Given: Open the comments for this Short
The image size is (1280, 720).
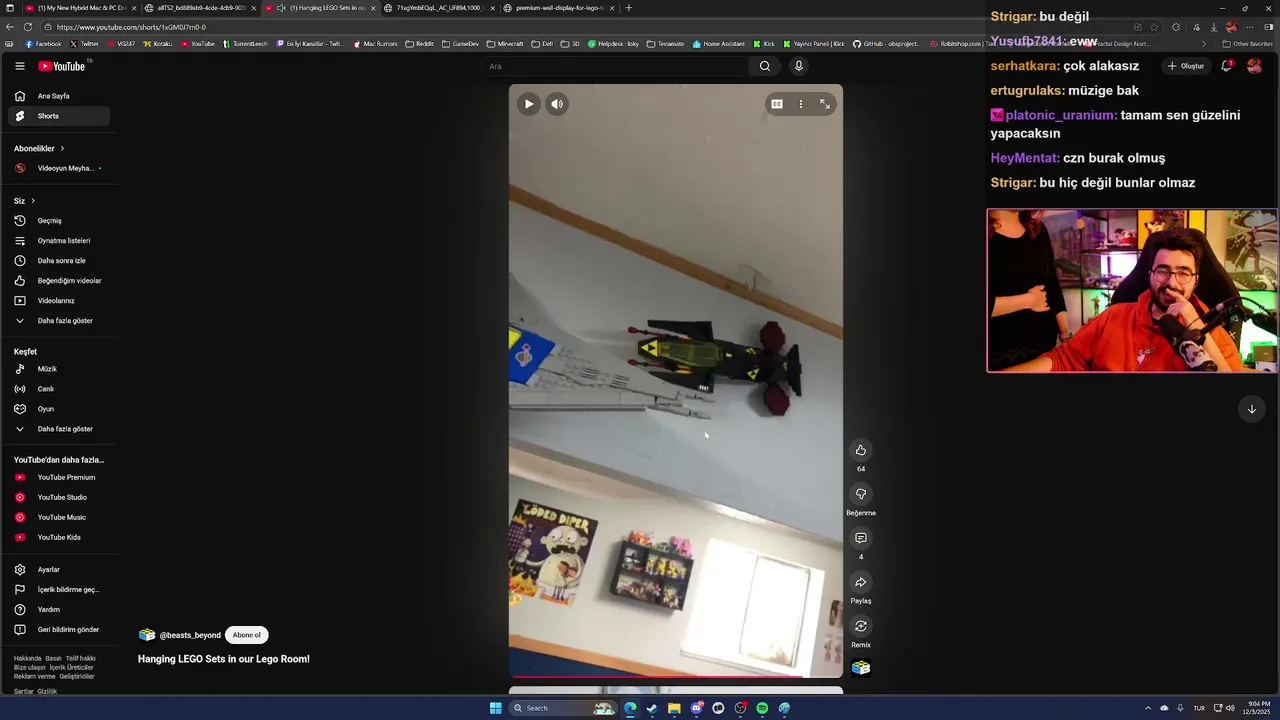Looking at the screenshot, I should [x=861, y=538].
